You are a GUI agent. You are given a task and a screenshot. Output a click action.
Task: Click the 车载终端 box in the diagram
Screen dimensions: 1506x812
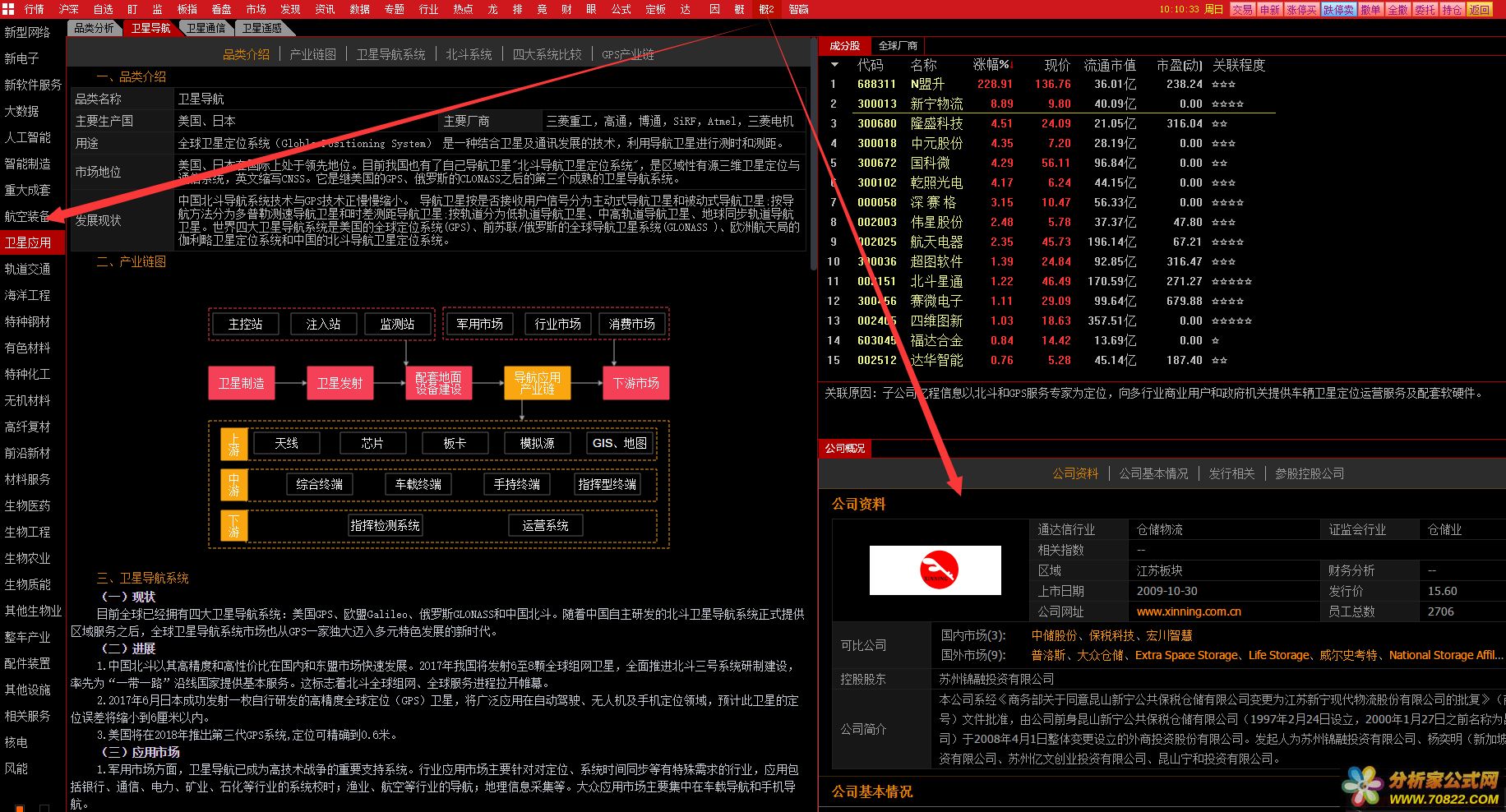(x=418, y=484)
